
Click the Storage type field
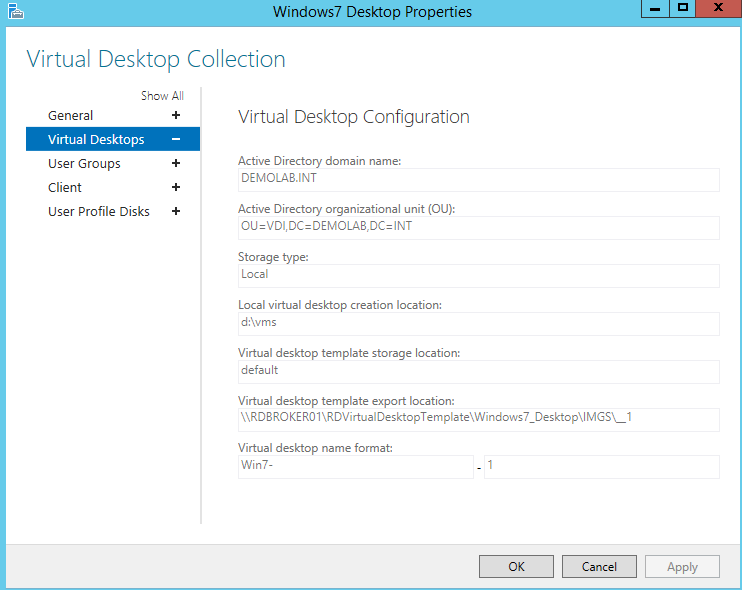478,275
